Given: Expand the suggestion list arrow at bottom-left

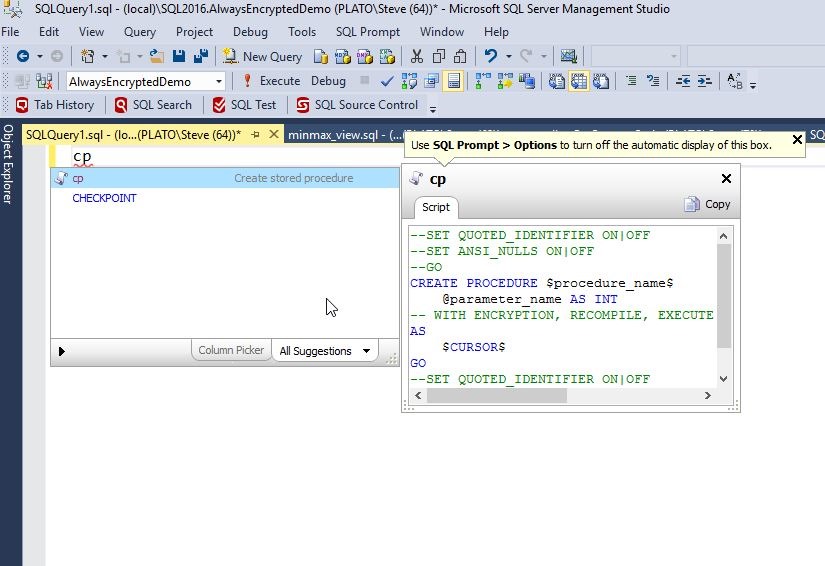Looking at the screenshot, I should click(x=61, y=351).
